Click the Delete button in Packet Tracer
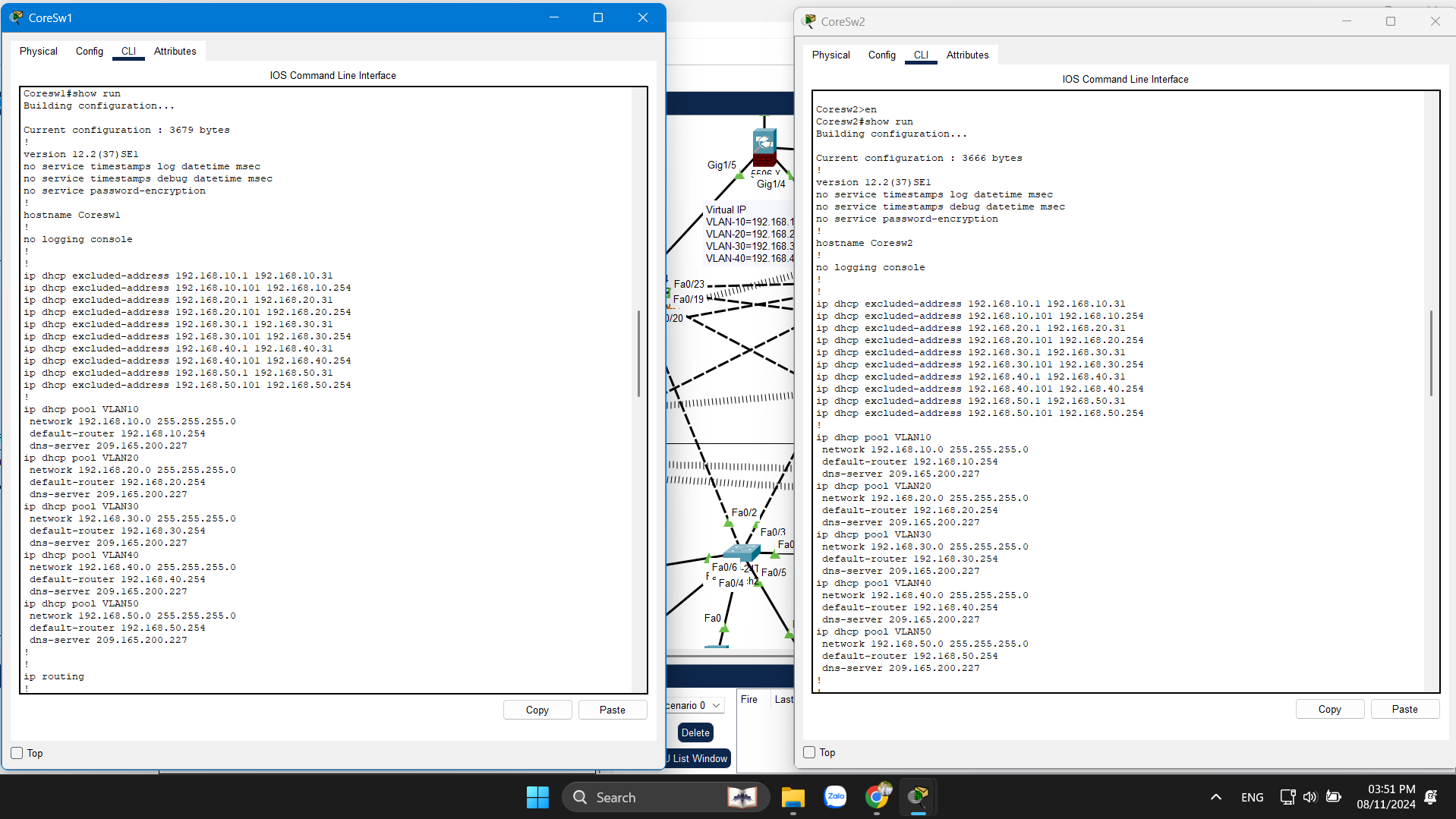1456x819 pixels. click(695, 732)
